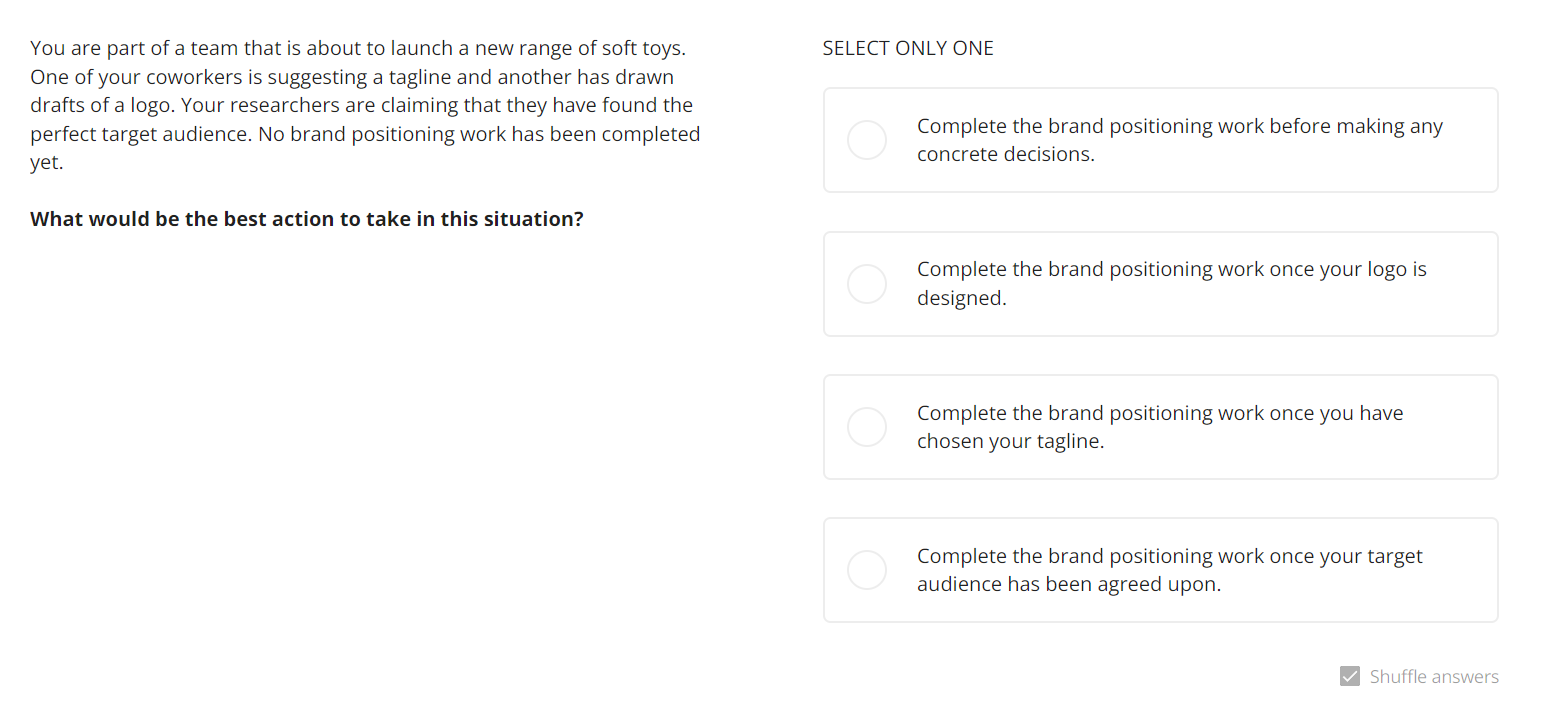Select radio button for 'once you have chosen your tagline'
This screenshot has height=719, width=1541.
pyautogui.click(x=866, y=427)
